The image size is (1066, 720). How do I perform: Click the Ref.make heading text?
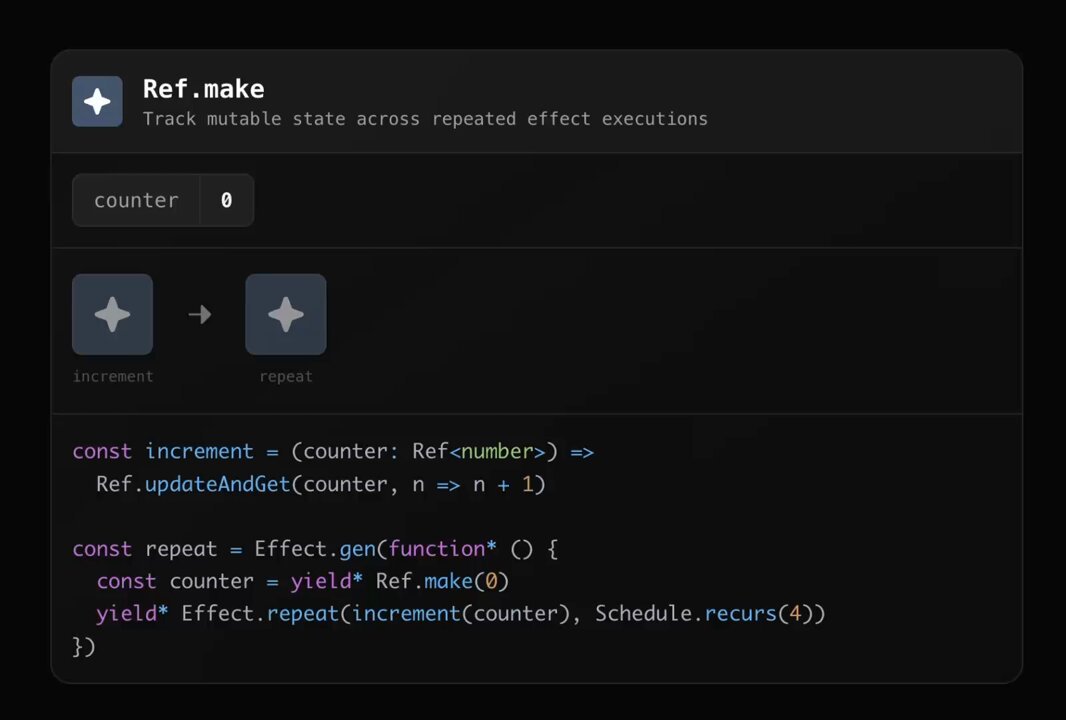click(x=203, y=89)
